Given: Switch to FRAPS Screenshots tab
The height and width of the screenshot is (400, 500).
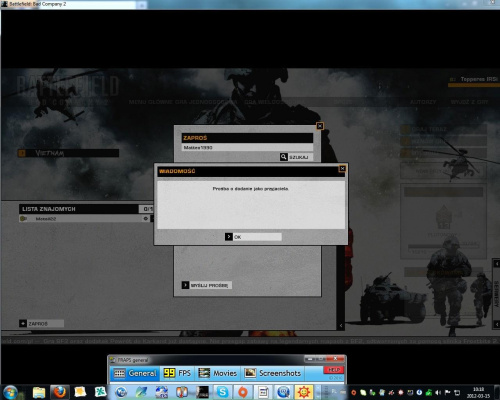Looking at the screenshot, I should click(273, 373).
